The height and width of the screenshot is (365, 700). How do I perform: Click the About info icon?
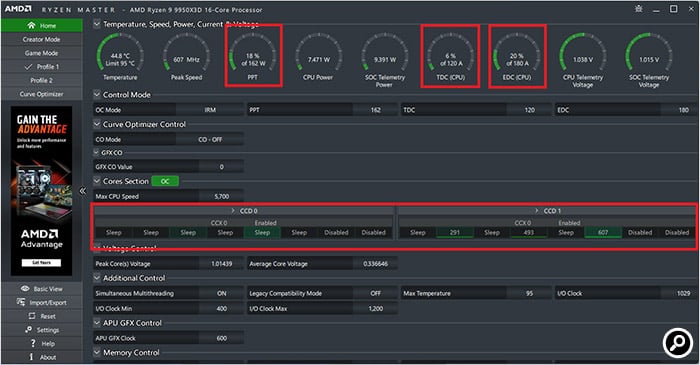pyautogui.click(x=31, y=357)
